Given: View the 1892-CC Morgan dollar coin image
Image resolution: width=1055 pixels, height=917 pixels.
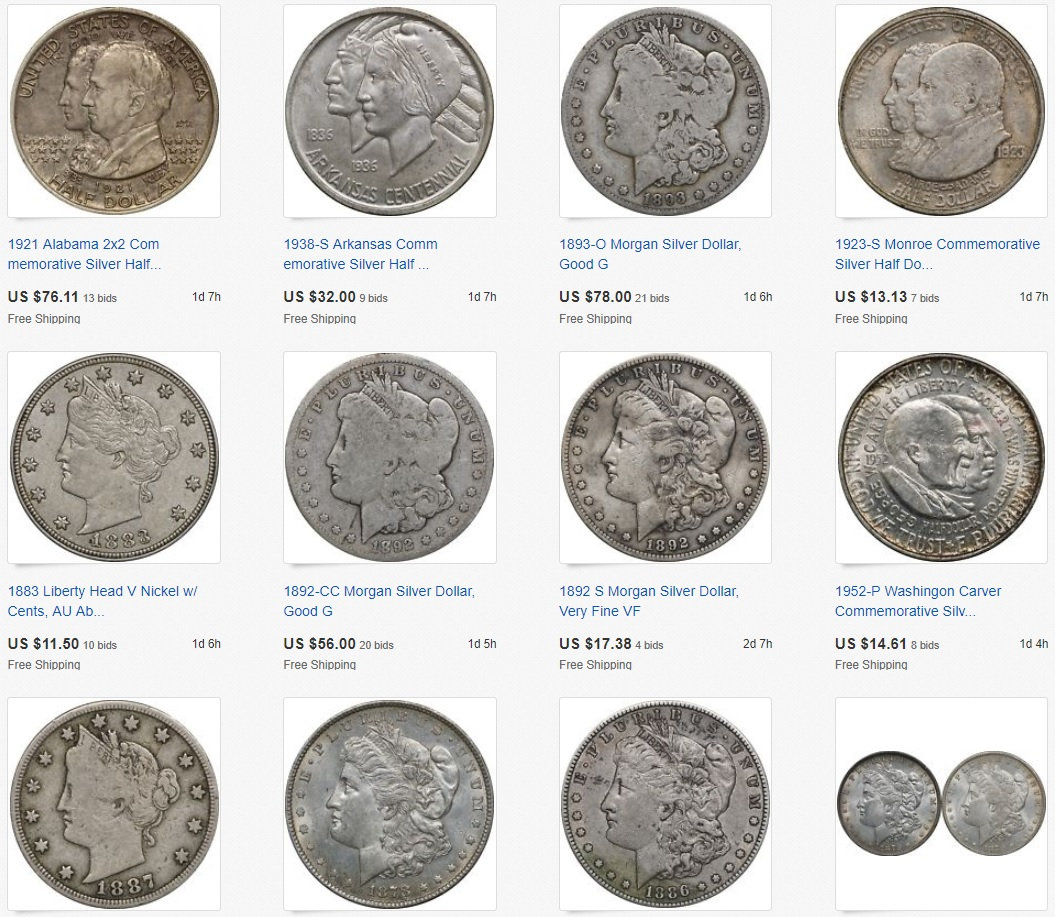Looking at the screenshot, I should point(390,457).
